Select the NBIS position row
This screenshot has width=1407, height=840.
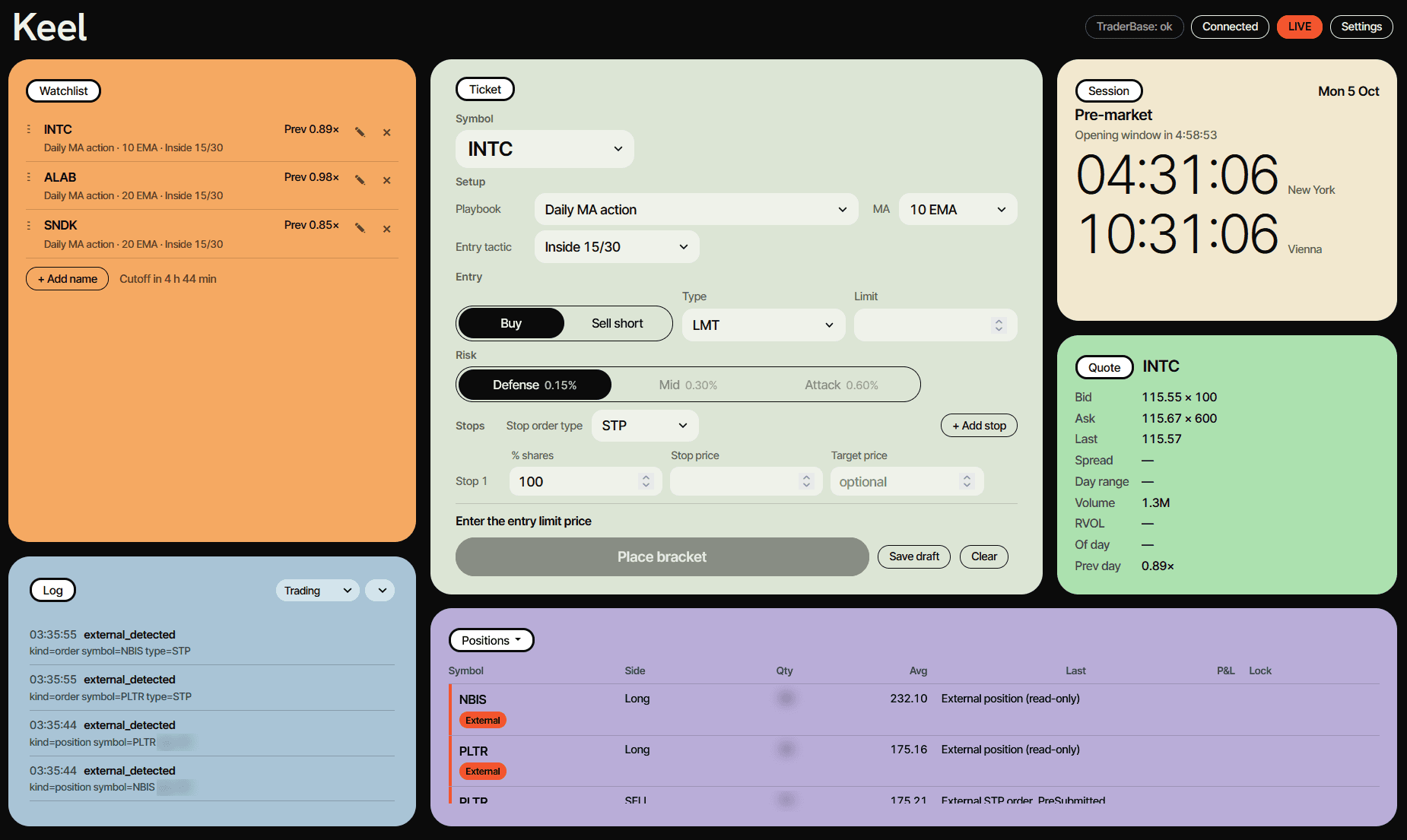point(913,709)
